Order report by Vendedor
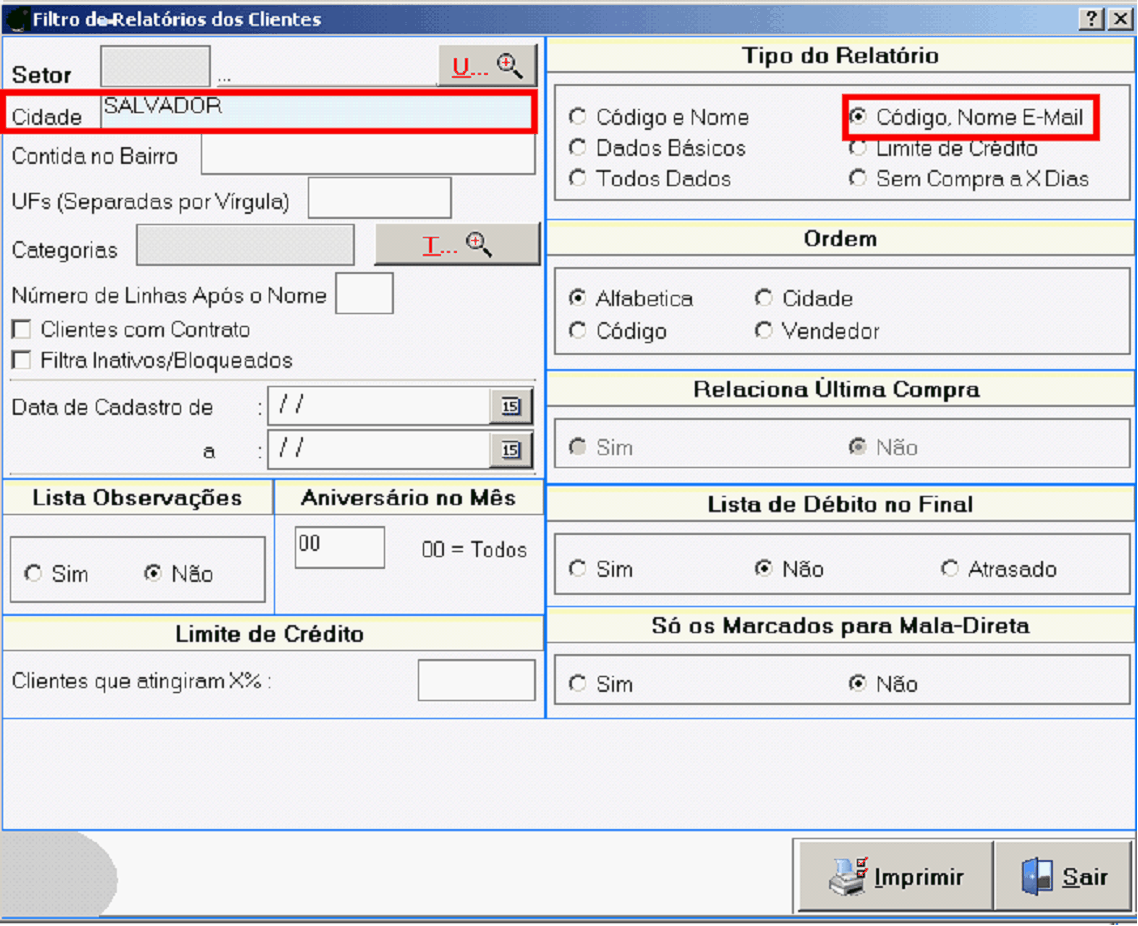This screenshot has width=1138, height=926. [764, 331]
